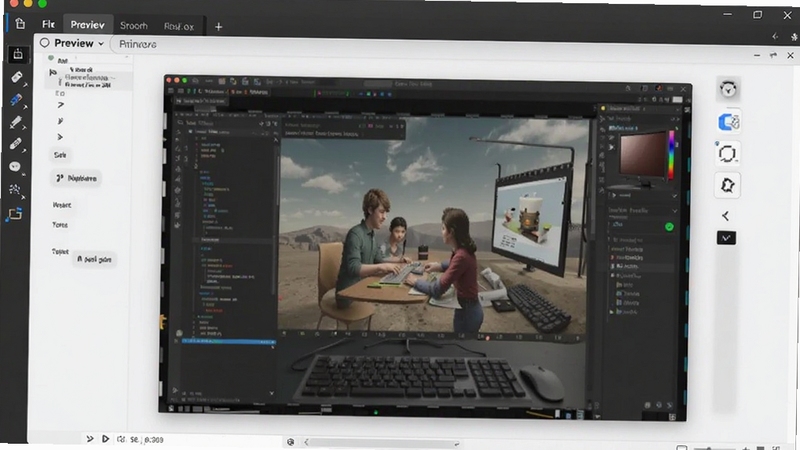Open the folder with music note icon

pos(14,215)
